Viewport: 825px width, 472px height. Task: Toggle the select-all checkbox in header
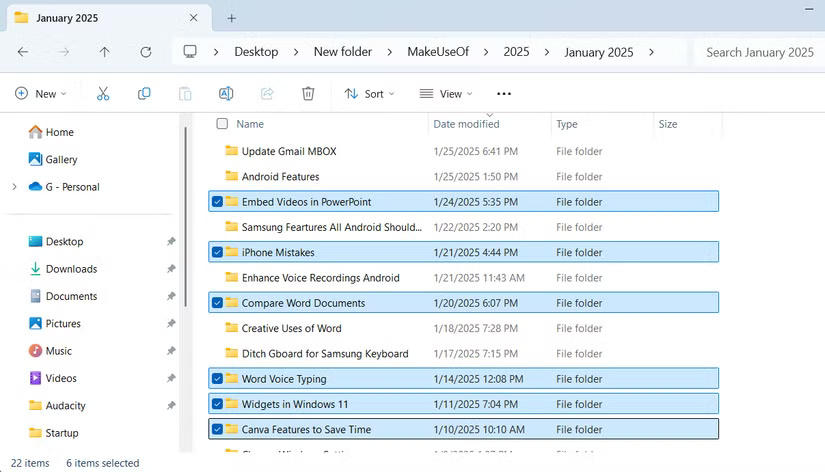tap(222, 124)
